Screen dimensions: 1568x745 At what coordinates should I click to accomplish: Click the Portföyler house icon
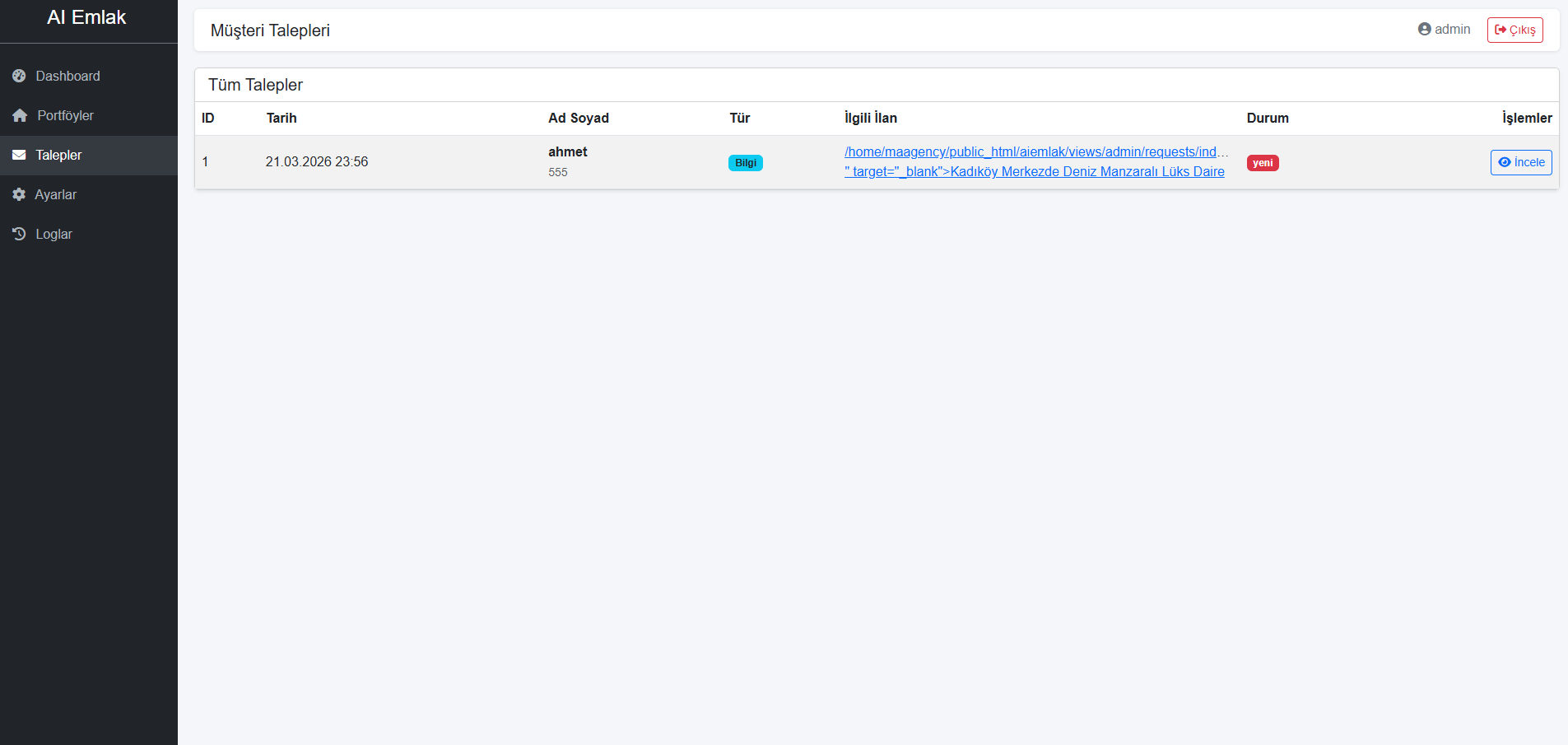click(20, 115)
